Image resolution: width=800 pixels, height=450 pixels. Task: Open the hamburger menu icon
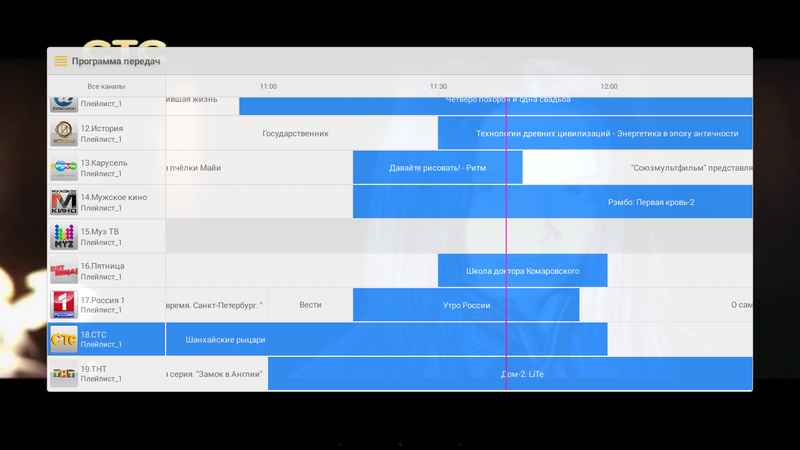coord(61,61)
